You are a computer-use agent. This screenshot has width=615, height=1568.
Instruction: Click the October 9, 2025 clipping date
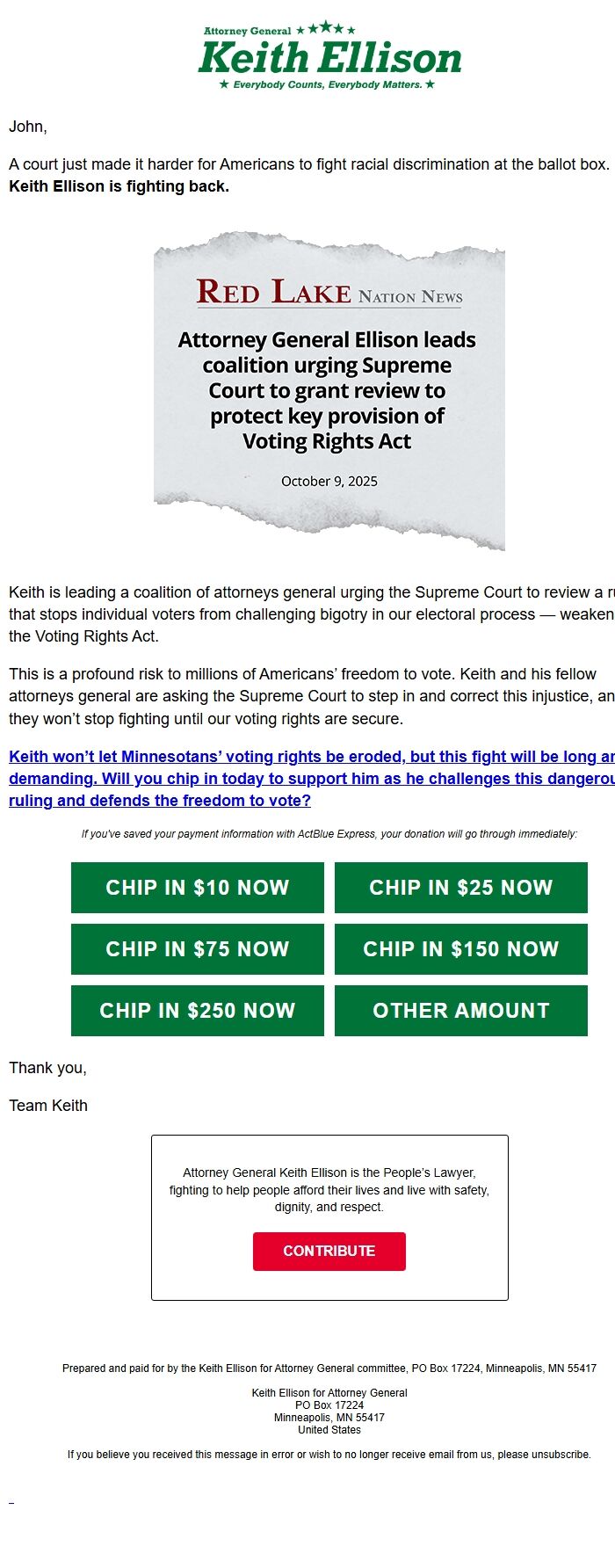[329, 481]
